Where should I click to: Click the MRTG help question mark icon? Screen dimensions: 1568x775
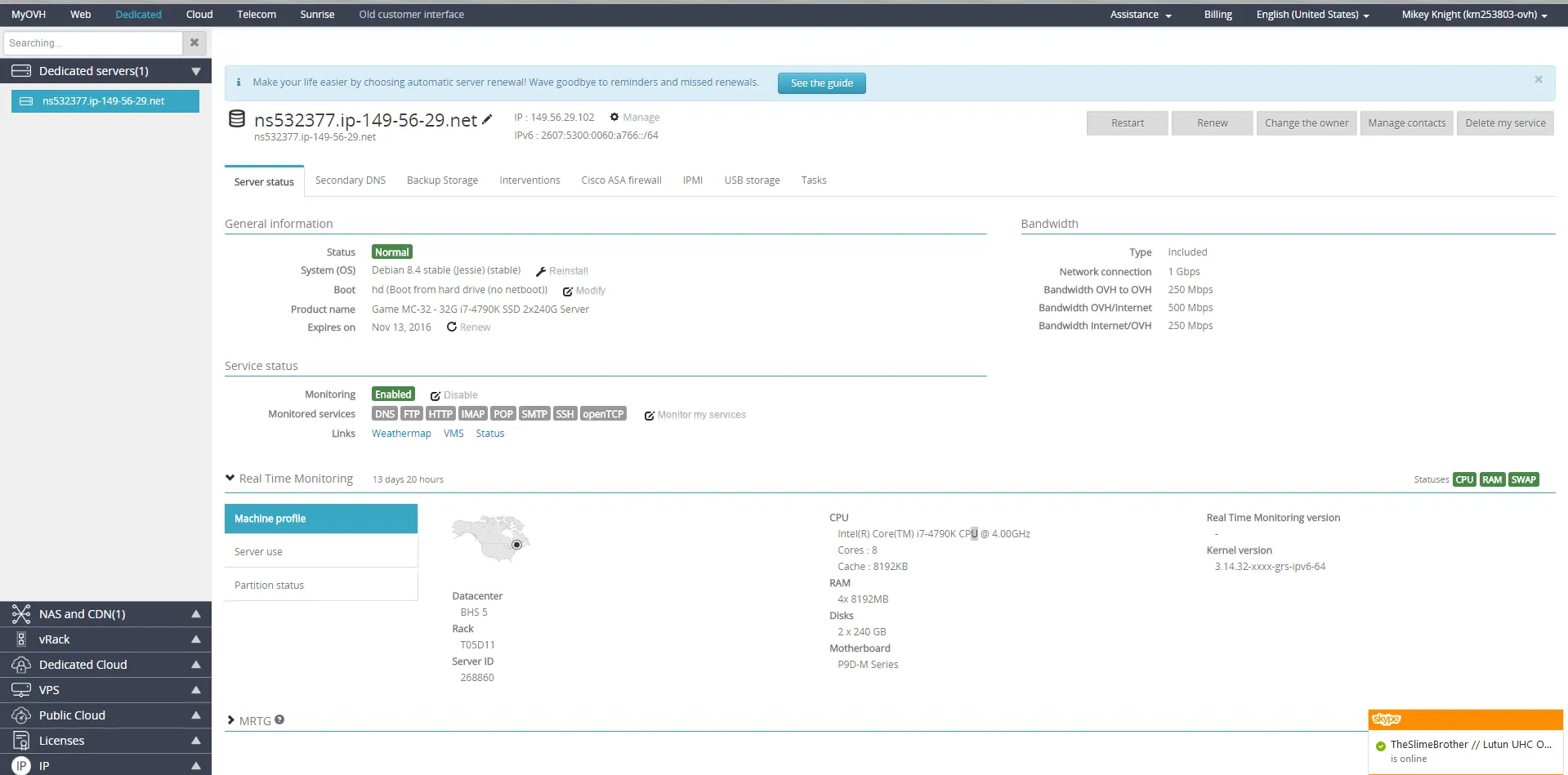tap(279, 719)
